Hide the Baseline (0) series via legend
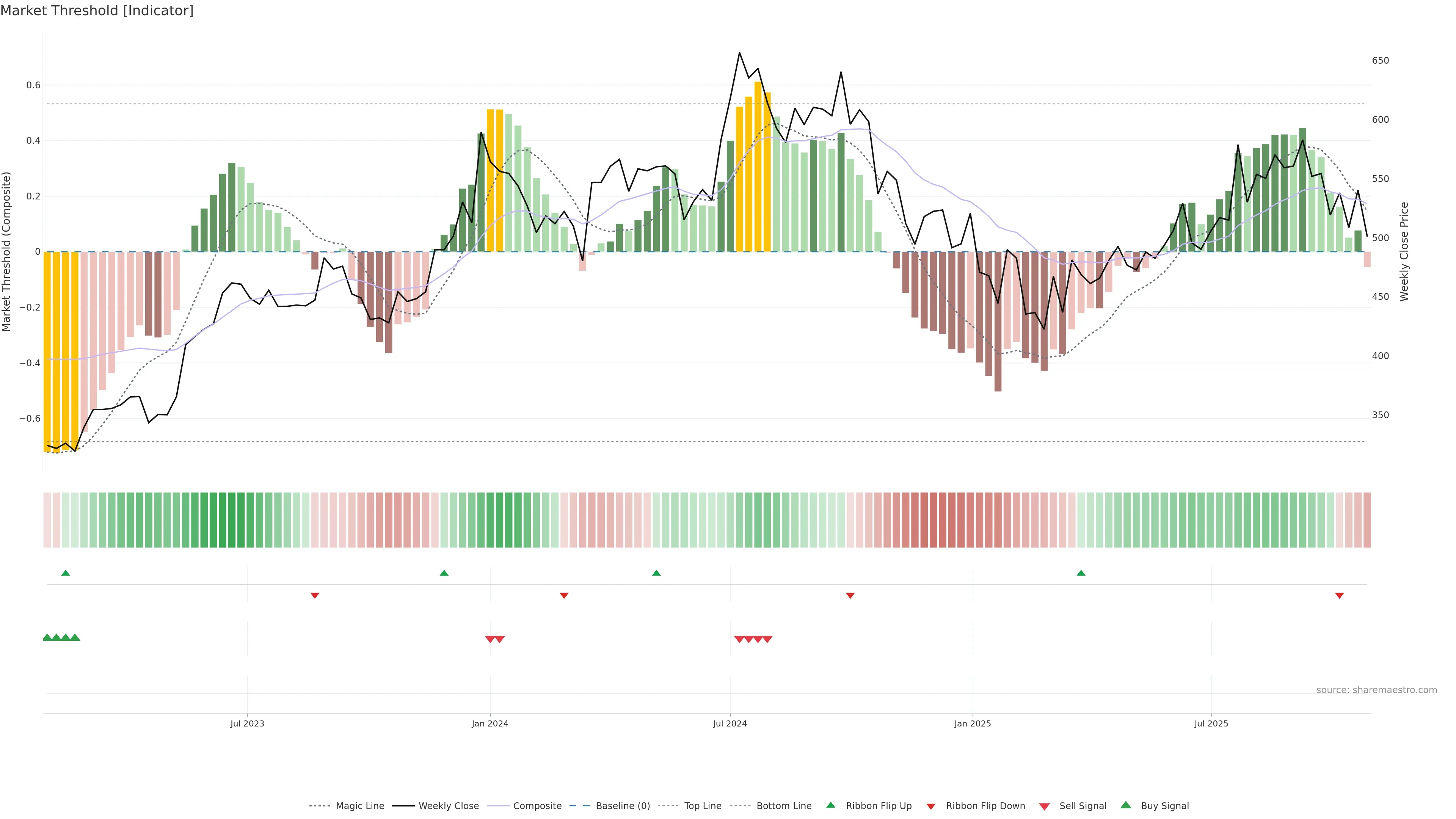 tap(622, 806)
